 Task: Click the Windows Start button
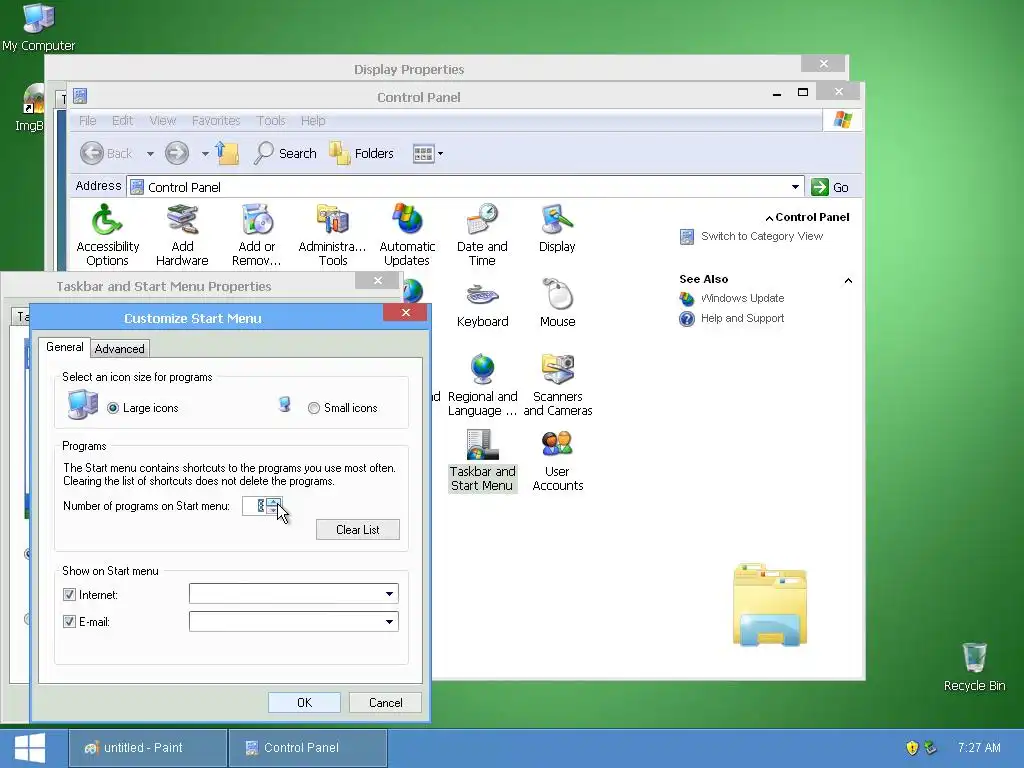click(x=30, y=748)
